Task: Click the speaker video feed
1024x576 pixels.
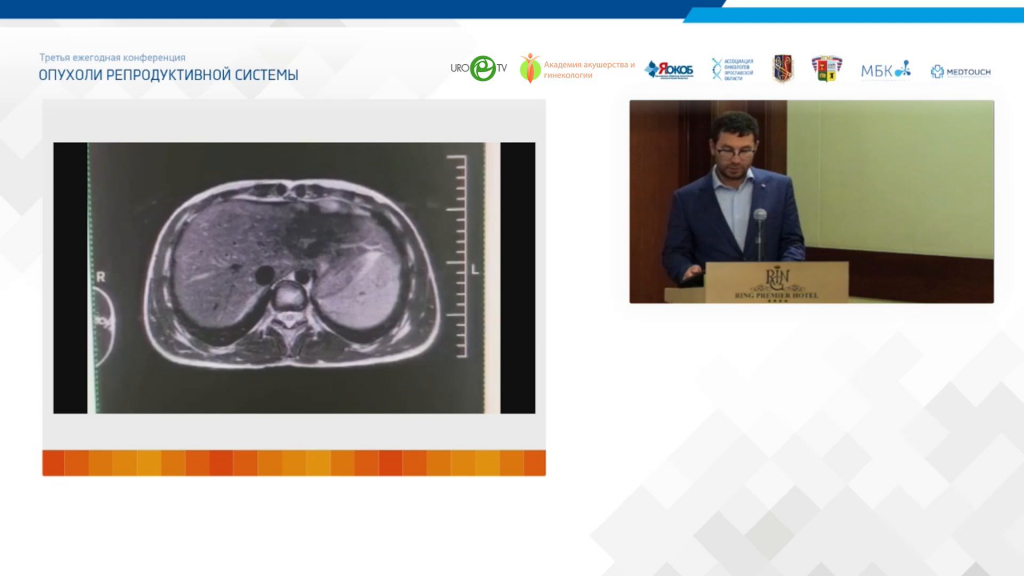Action: pos(811,201)
